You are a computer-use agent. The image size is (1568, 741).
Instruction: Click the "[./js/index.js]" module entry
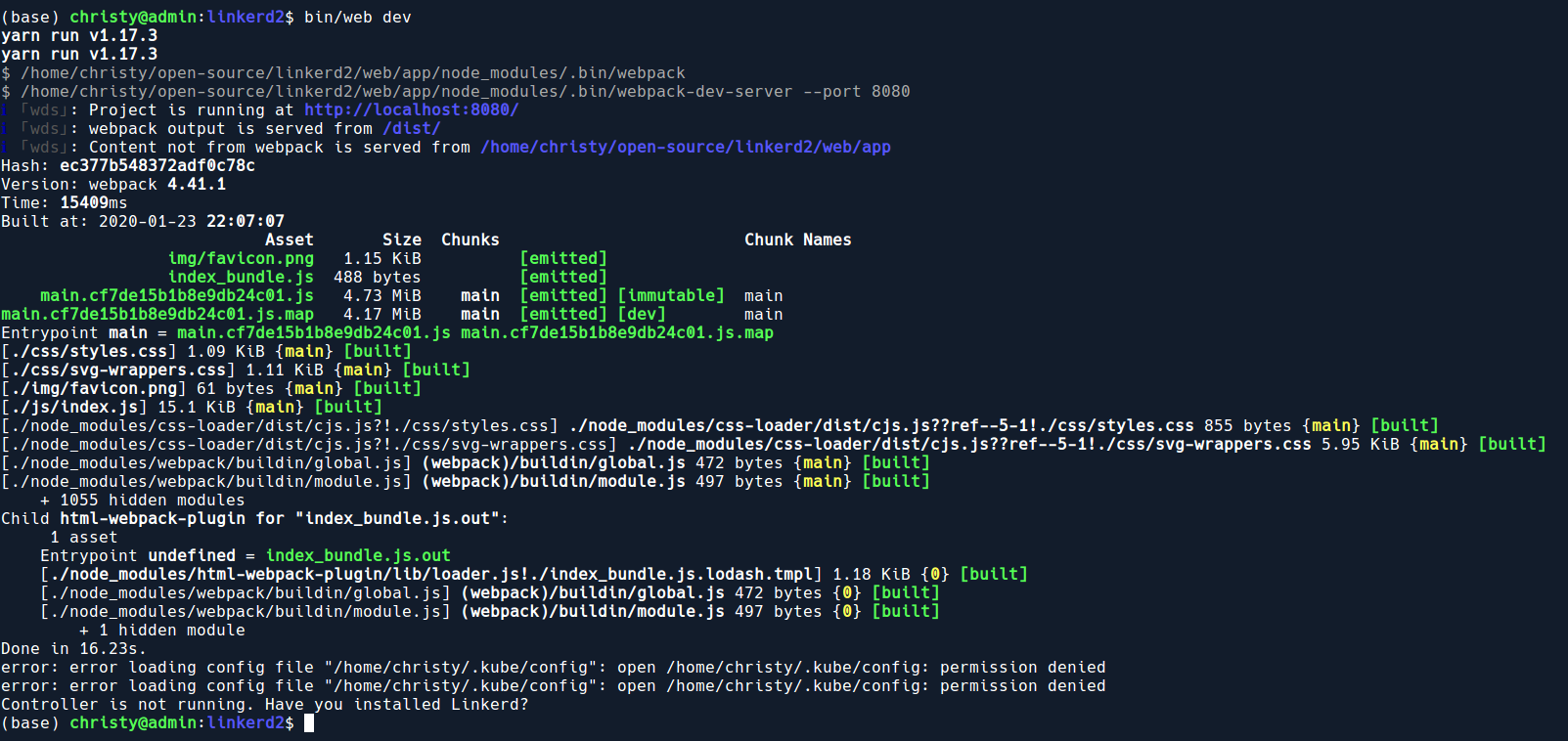(74, 407)
